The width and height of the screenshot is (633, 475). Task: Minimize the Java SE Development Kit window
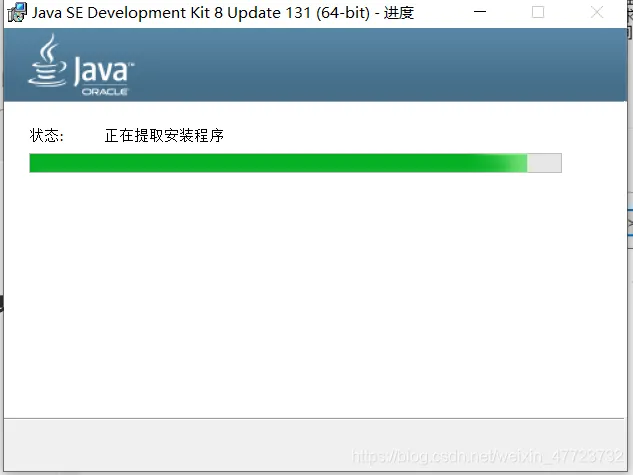(x=480, y=12)
